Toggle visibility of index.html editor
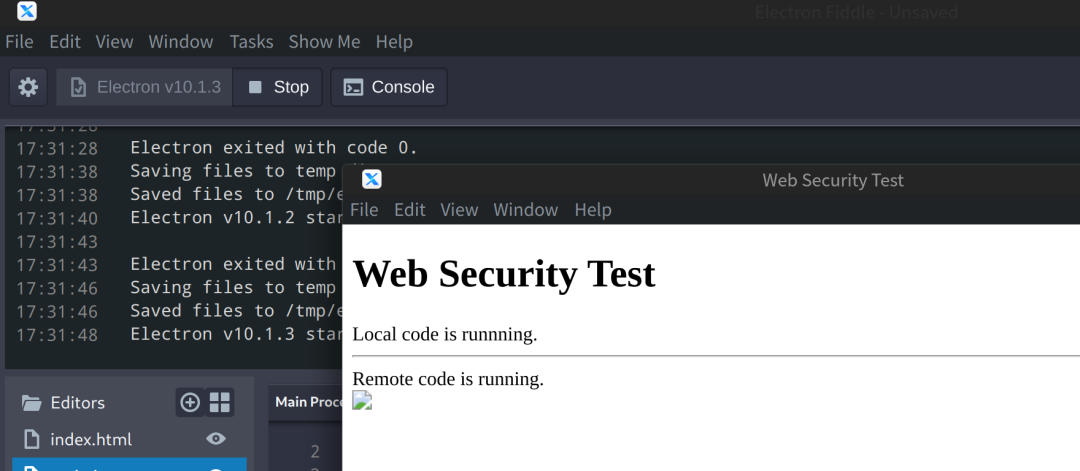Image resolution: width=1080 pixels, height=471 pixels. [x=216, y=439]
